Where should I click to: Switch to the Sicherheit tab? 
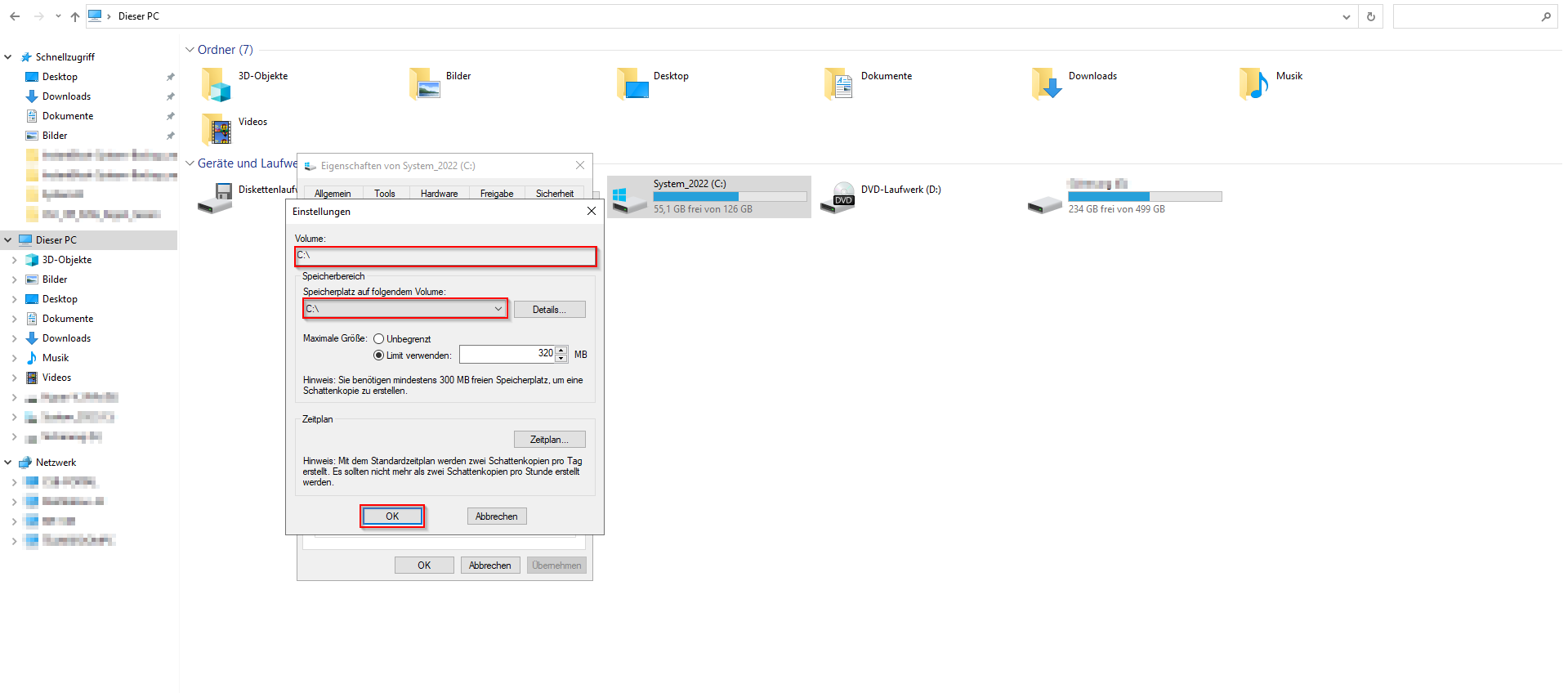tap(554, 194)
